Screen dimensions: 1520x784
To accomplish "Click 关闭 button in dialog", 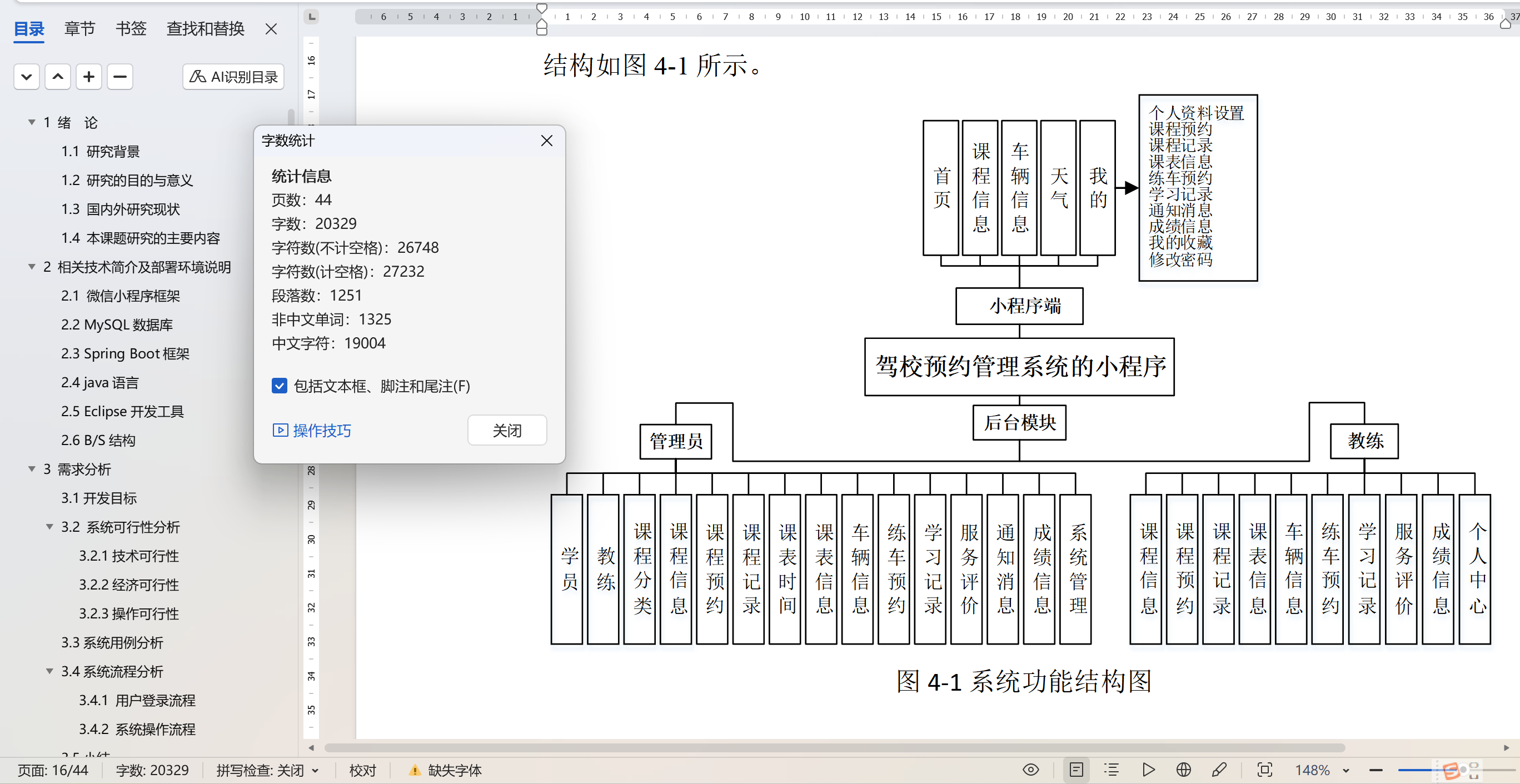I will click(x=506, y=430).
